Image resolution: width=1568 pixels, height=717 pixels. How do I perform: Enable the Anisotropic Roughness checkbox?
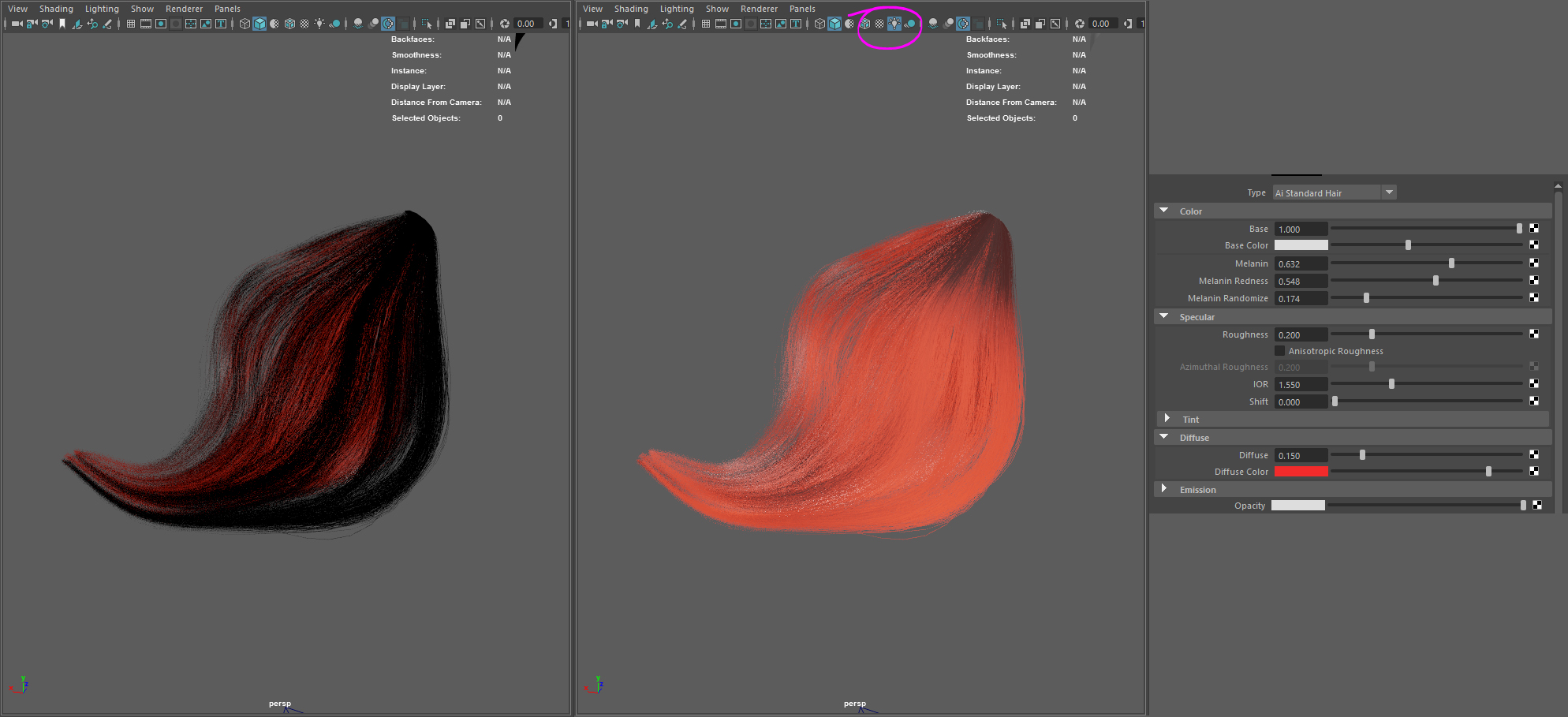(1280, 351)
